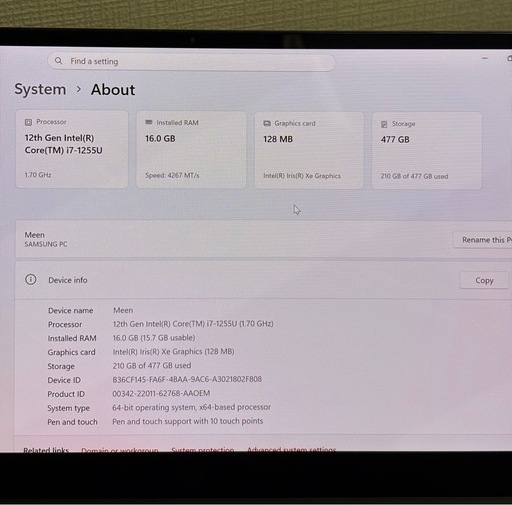Click the 'System type' row label

68,408
